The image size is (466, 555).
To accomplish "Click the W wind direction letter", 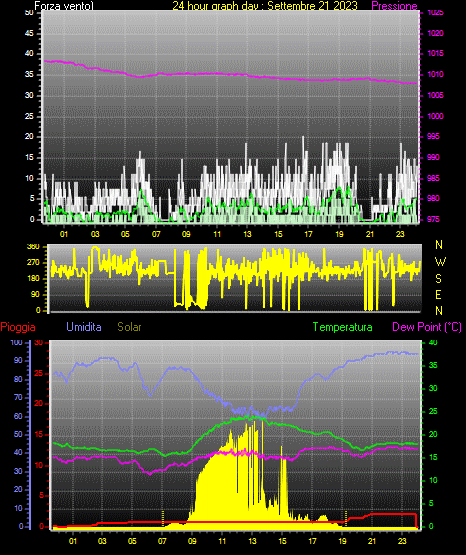I will coord(440,262).
